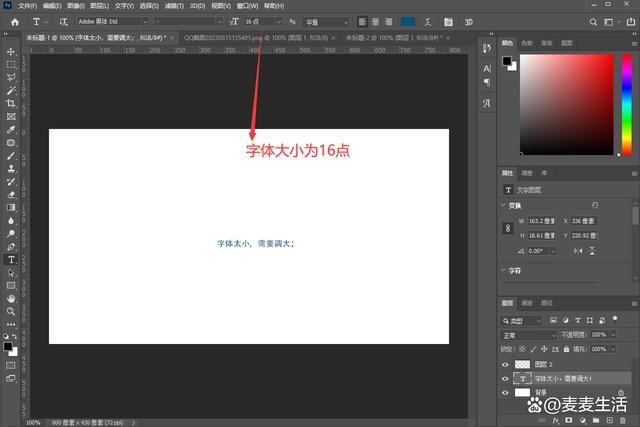Click the Home icon in options bar

tap(15, 22)
